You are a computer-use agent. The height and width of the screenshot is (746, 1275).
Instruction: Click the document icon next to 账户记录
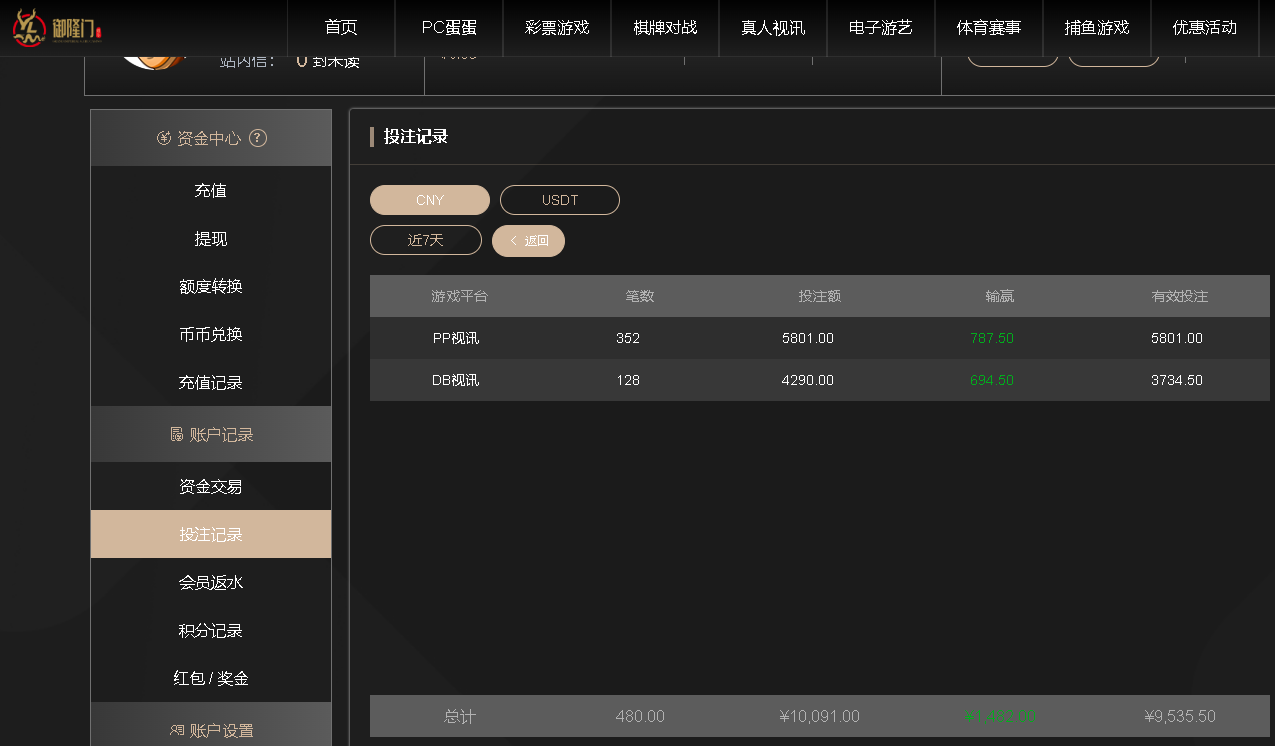pos(176,434)
